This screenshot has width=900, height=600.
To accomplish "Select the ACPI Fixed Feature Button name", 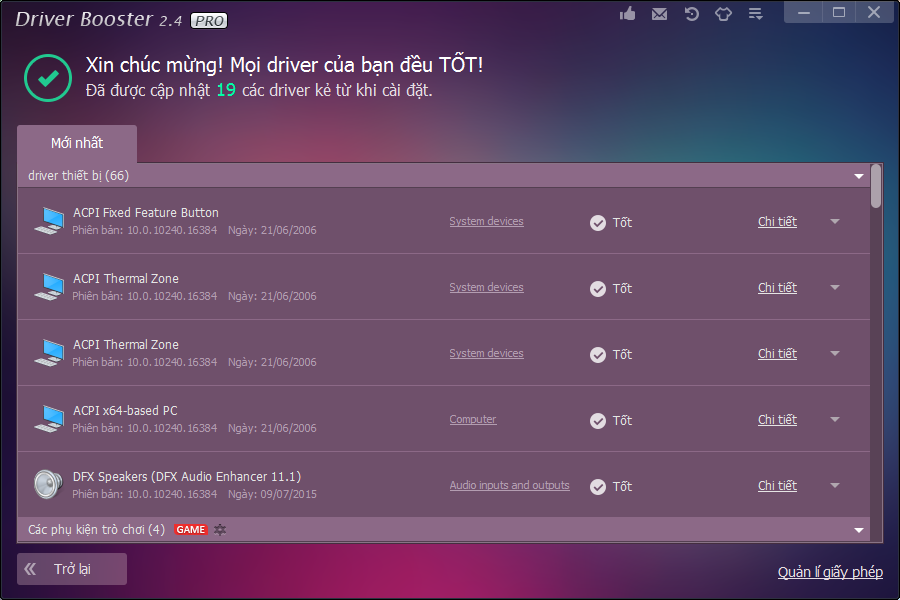I will point(146,212).
